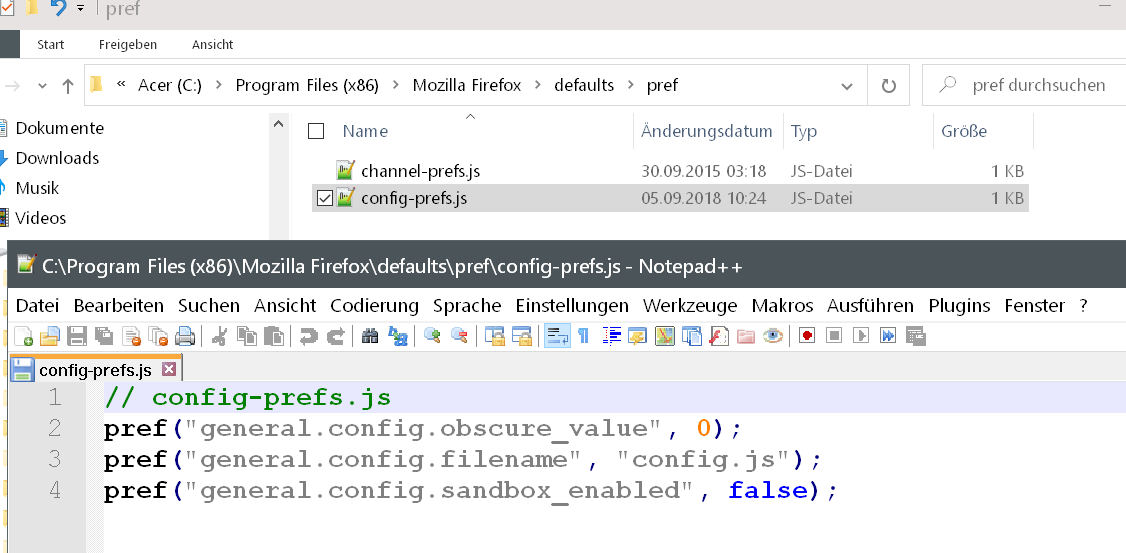This screenshot has width=1126, height=553.
Task: Close the config-prefs.js tab with X
Action: [169, 369]
